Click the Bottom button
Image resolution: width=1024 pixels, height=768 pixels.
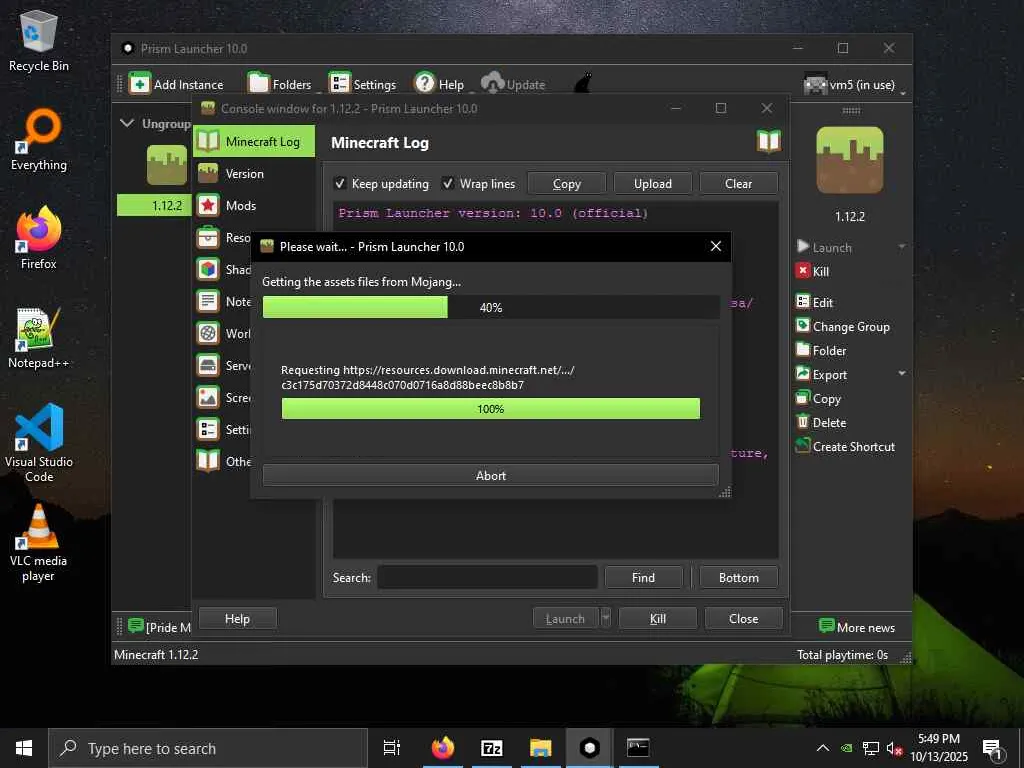[739, 577]
